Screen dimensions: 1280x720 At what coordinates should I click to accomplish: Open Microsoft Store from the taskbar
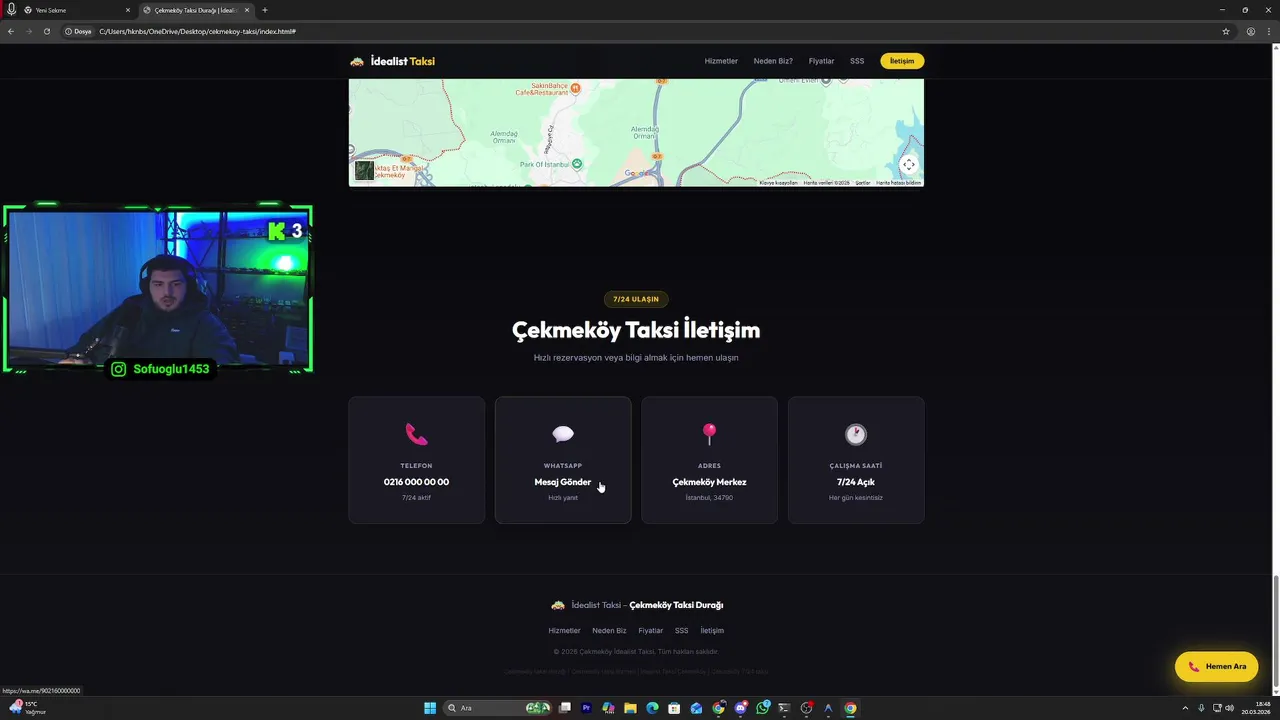[675, 708]
